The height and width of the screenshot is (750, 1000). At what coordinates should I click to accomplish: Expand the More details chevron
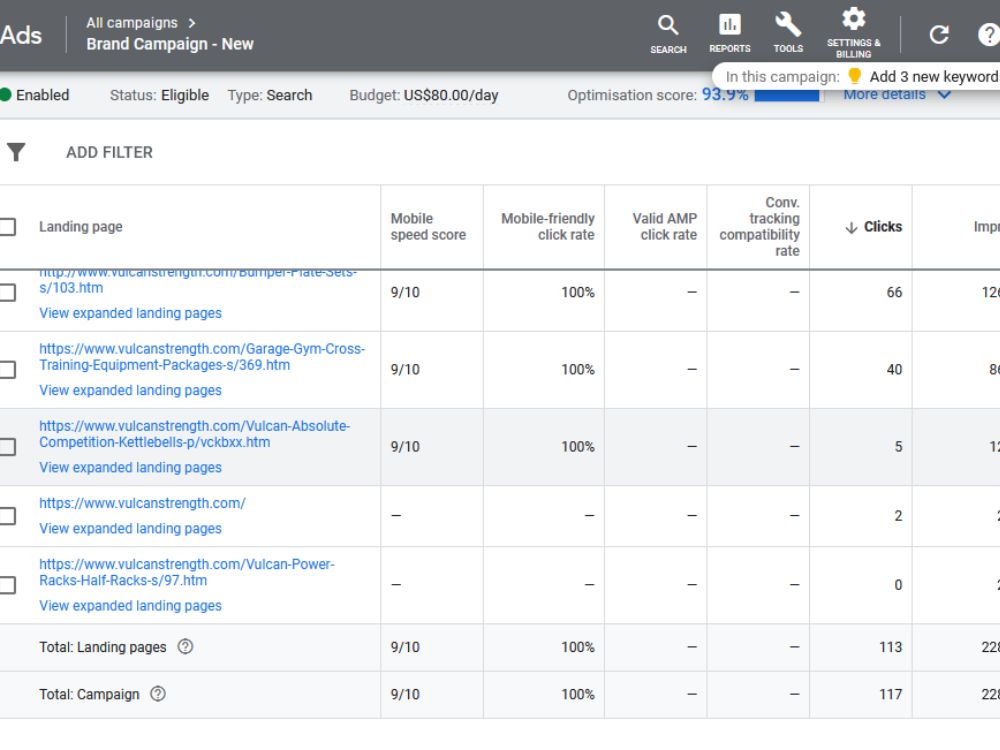click(944, 95)
